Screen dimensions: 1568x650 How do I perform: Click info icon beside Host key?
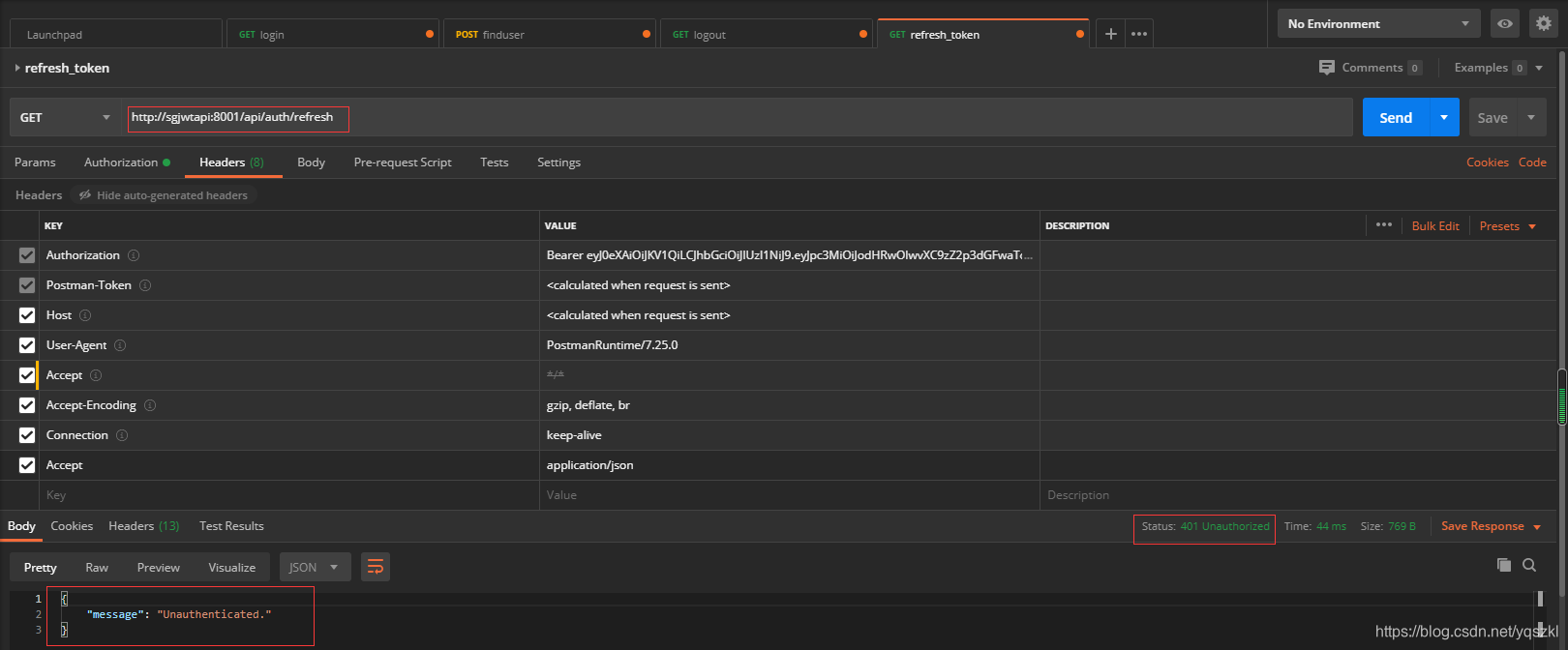tap(85, 315)
